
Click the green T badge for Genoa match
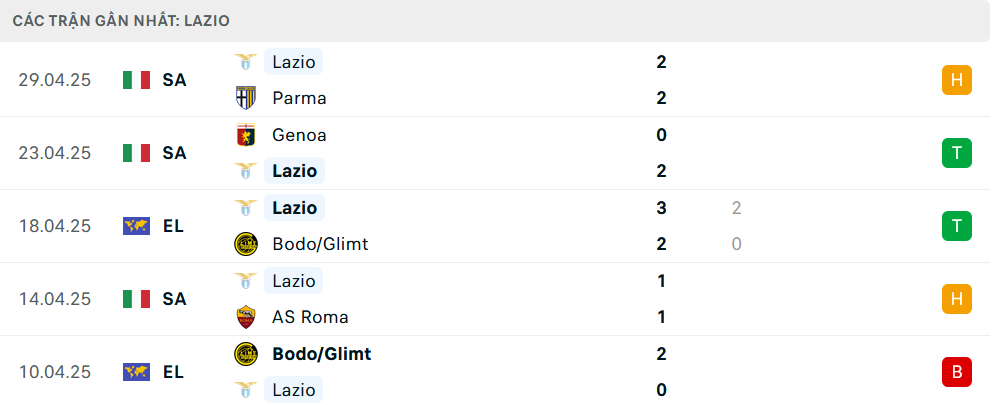tap(957, 153)
